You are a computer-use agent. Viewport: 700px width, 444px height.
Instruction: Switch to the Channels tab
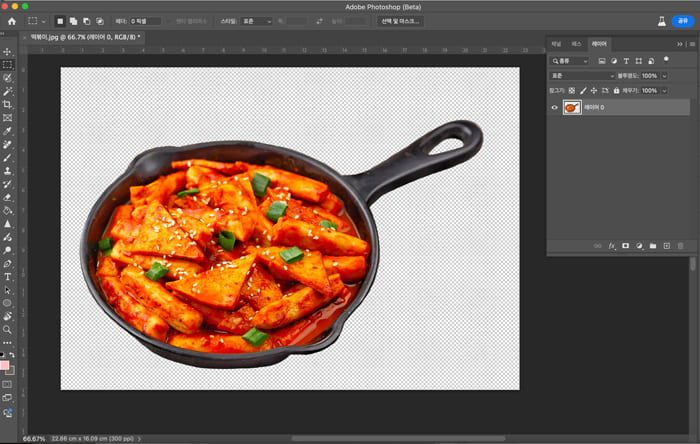[556, 44]
